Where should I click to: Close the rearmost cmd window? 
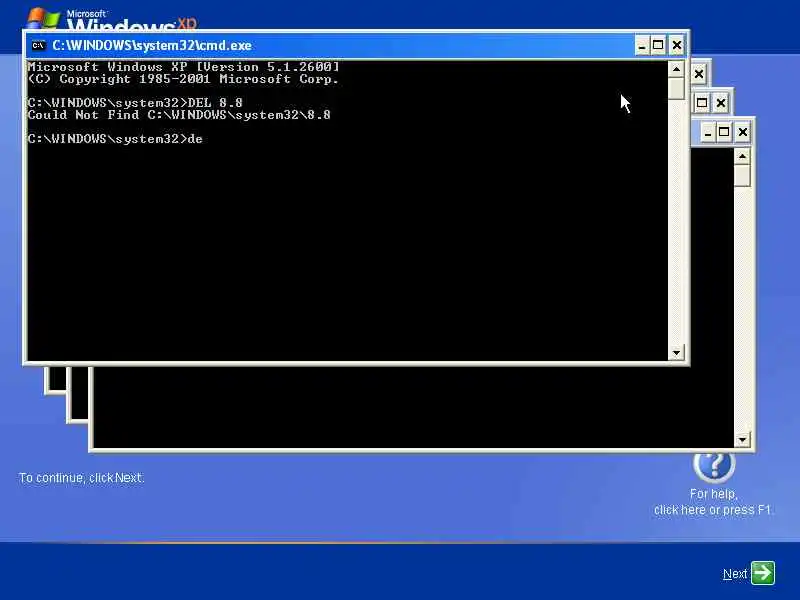(x=743, y=133)
